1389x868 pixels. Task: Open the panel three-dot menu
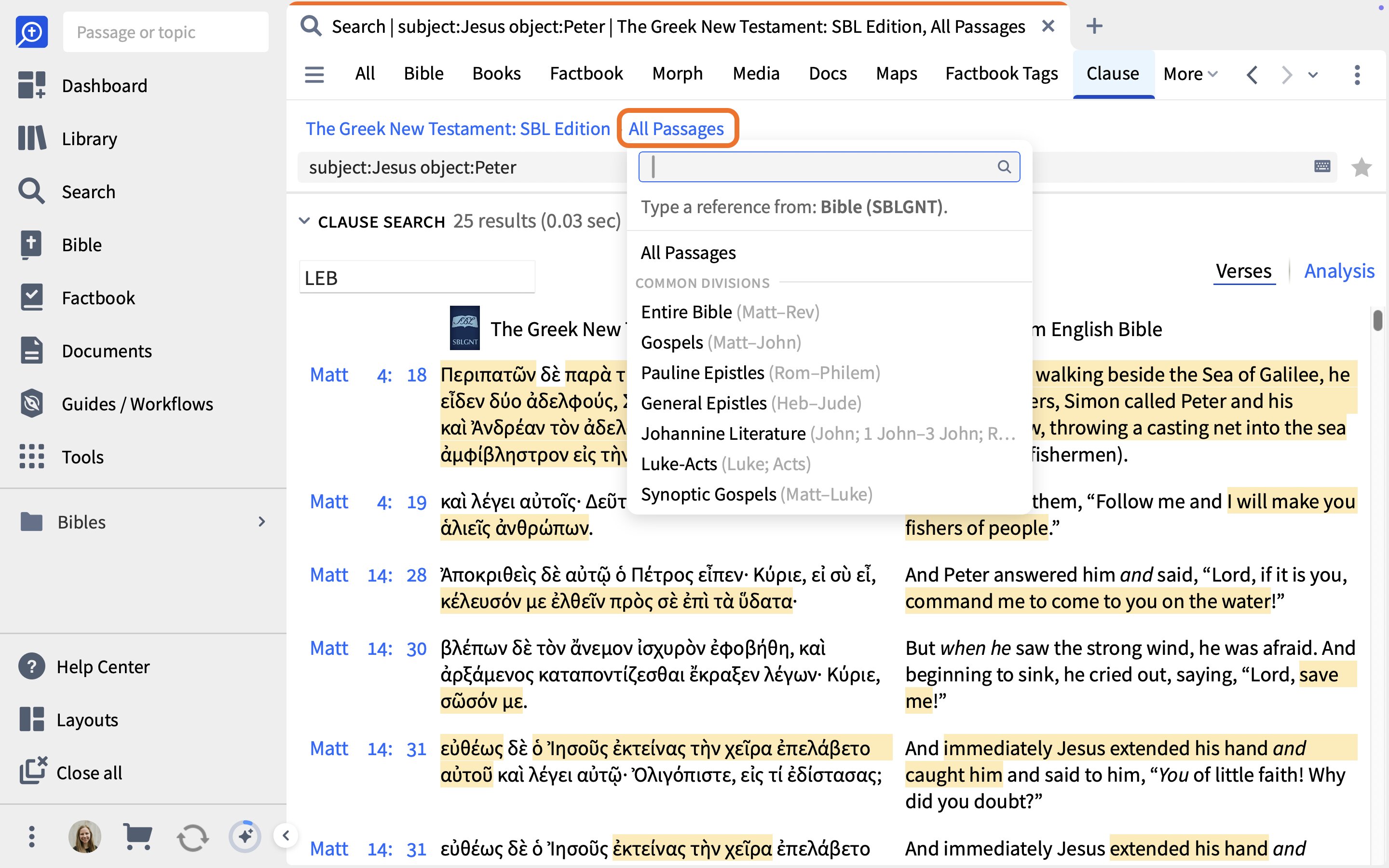point(1357,75)
